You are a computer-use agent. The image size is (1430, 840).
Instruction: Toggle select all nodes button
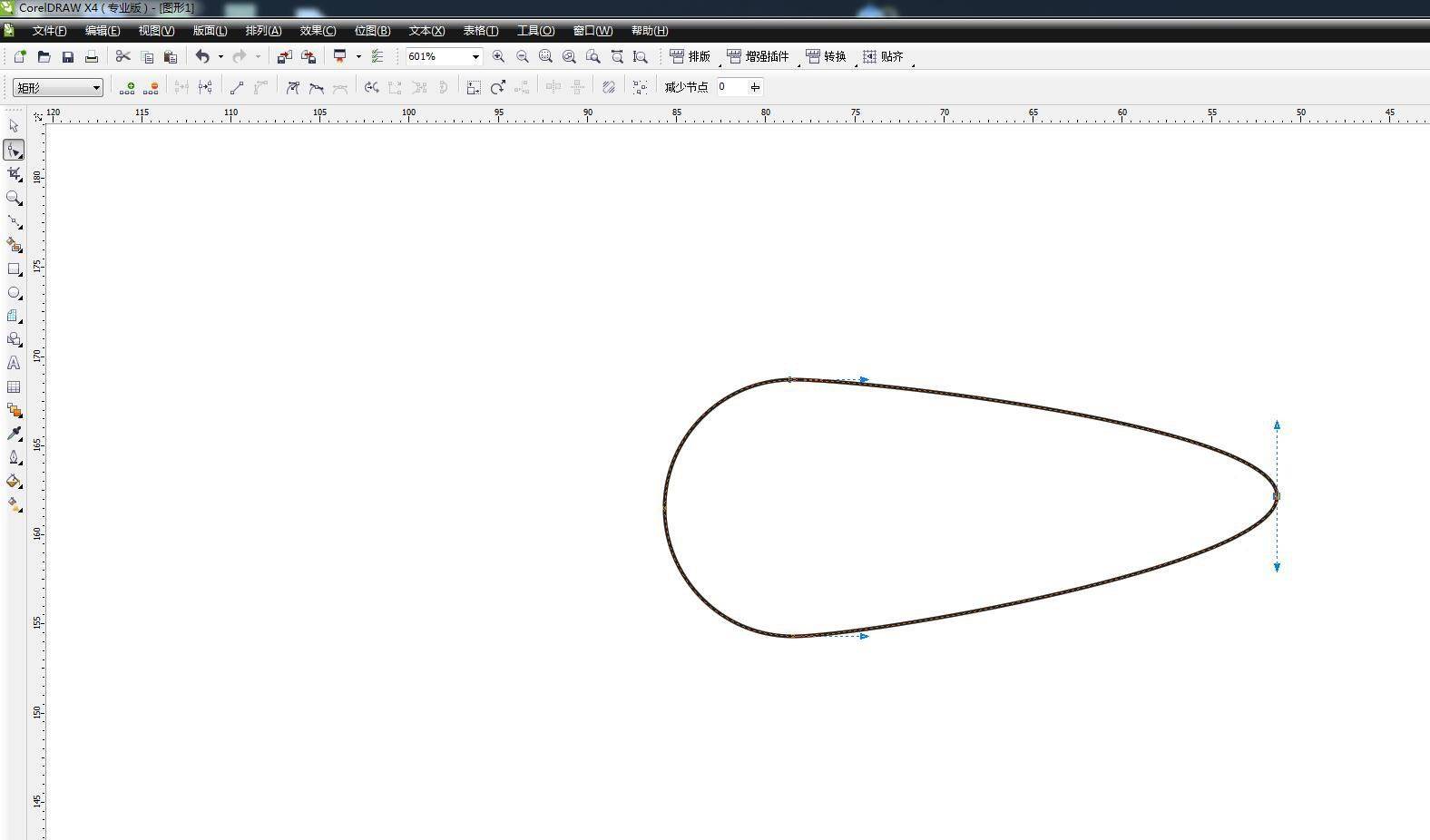tap(640, 88)
